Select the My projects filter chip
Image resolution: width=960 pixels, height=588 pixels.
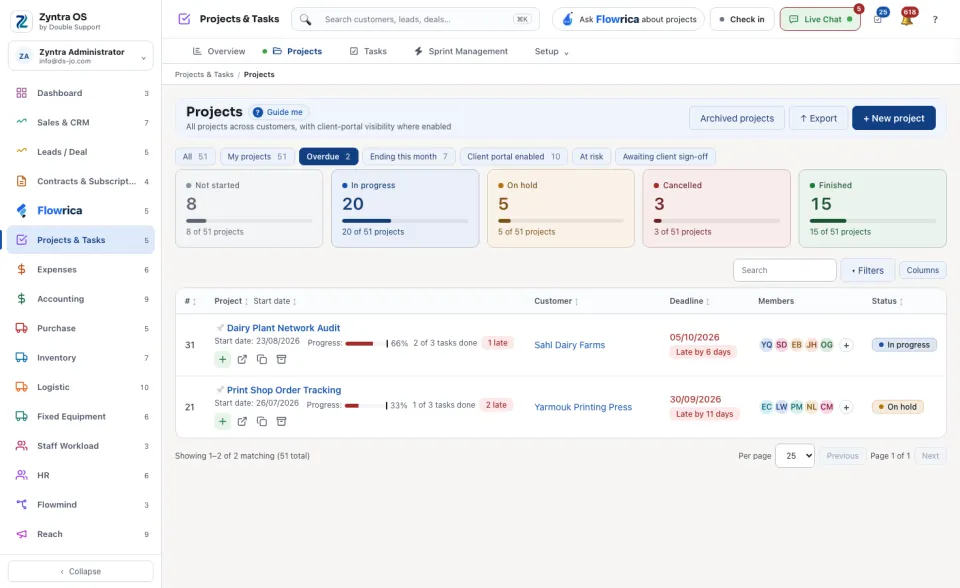pos(257,157)
